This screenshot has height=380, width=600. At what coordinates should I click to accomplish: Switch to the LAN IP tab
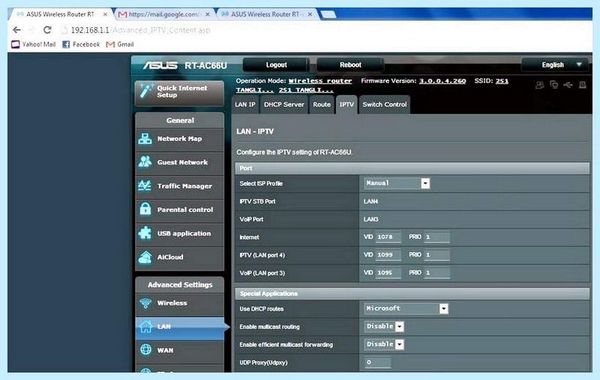[x=245, y=104]
